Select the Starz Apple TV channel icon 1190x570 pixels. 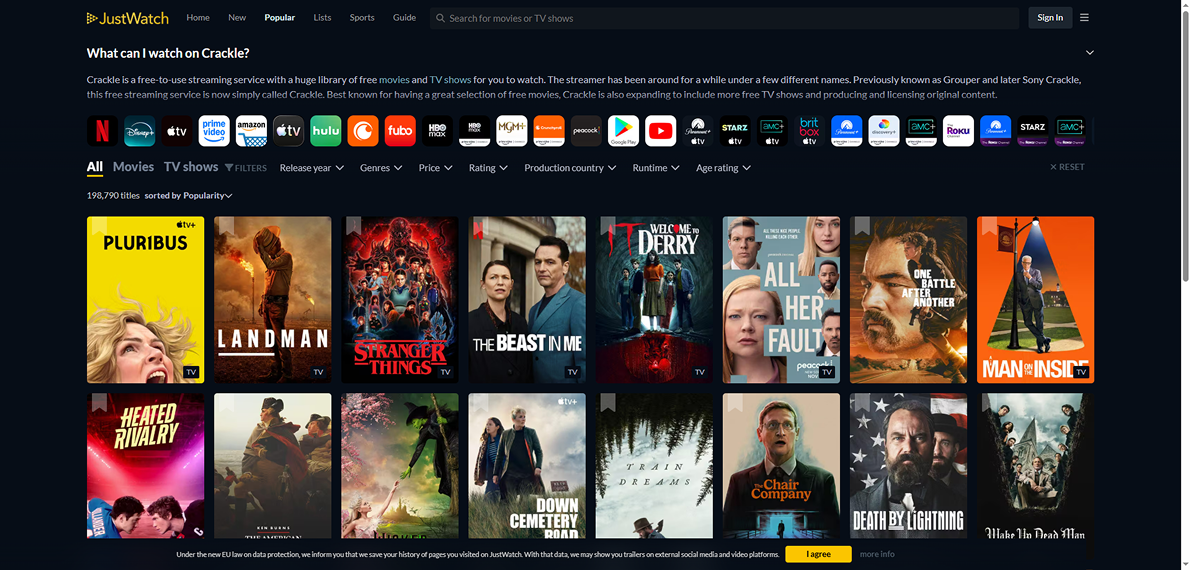click(735, 131)
